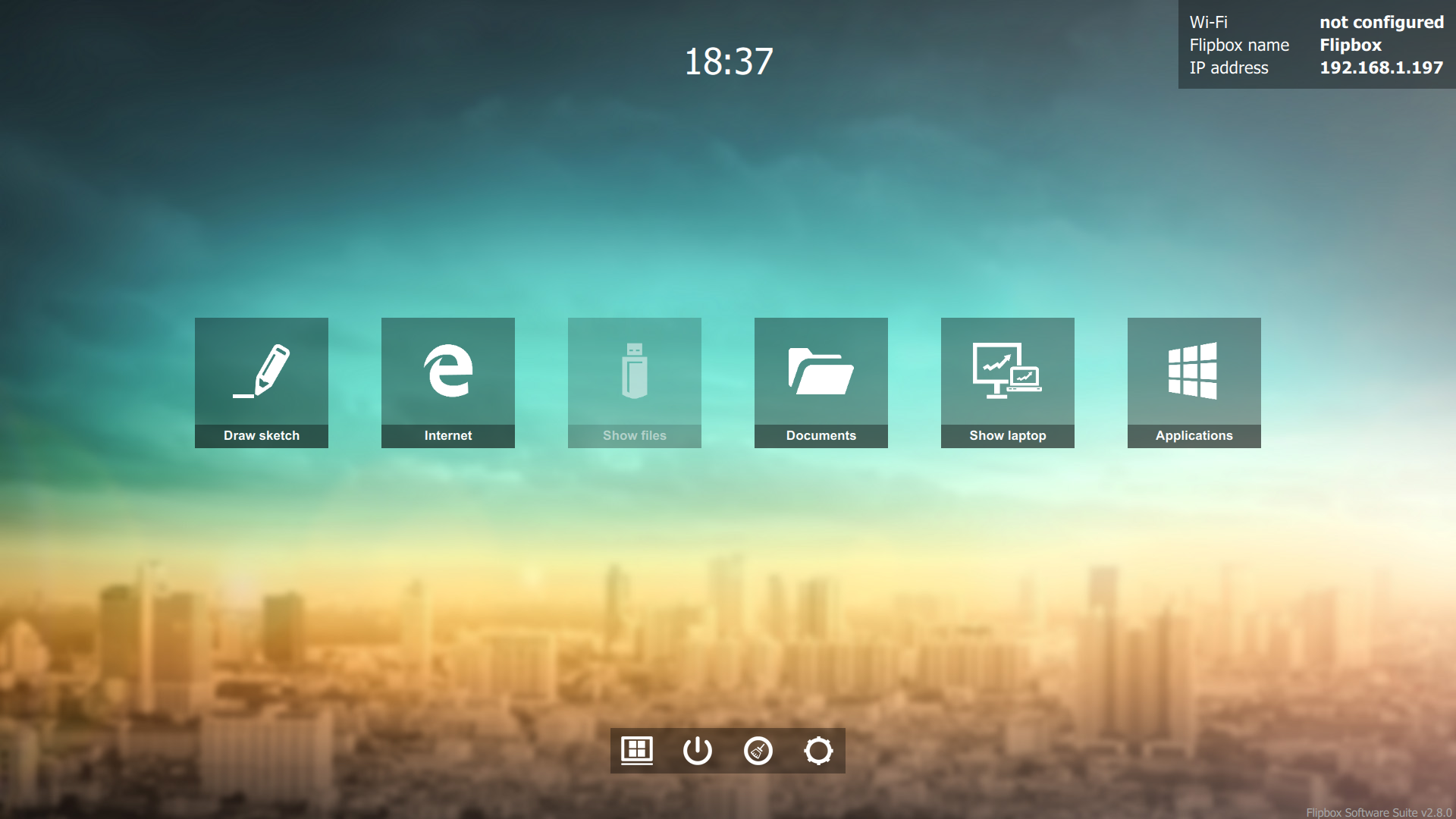1456x819 pixels.
Task: Click the Windows desktop icon in bottom bar
Action: click(x=637, y=751)
